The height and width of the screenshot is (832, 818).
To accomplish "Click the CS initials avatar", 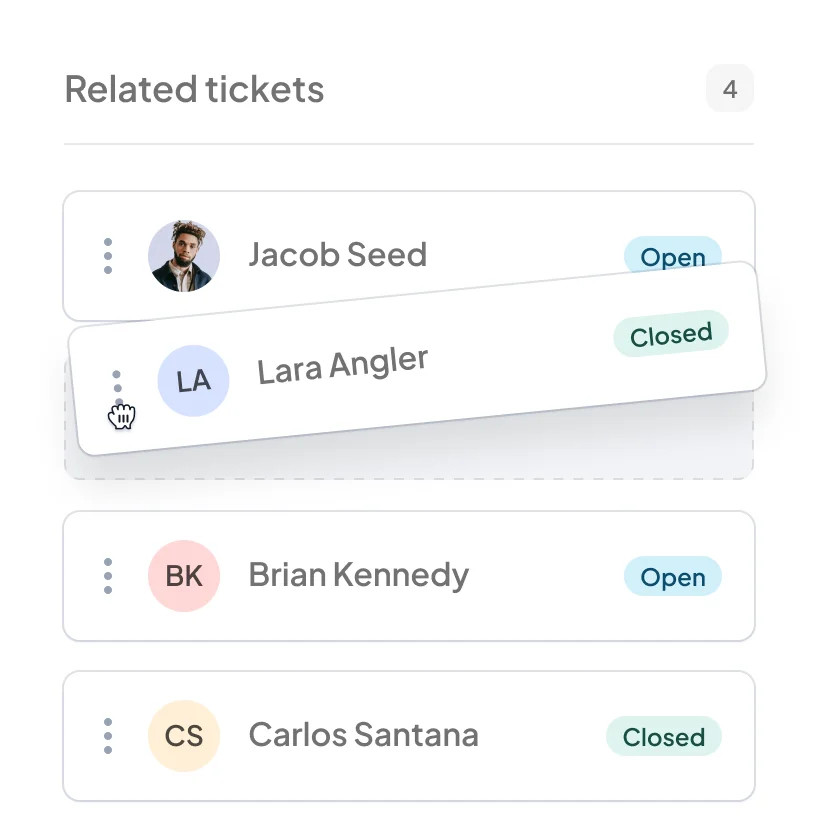I will [184, 736].
